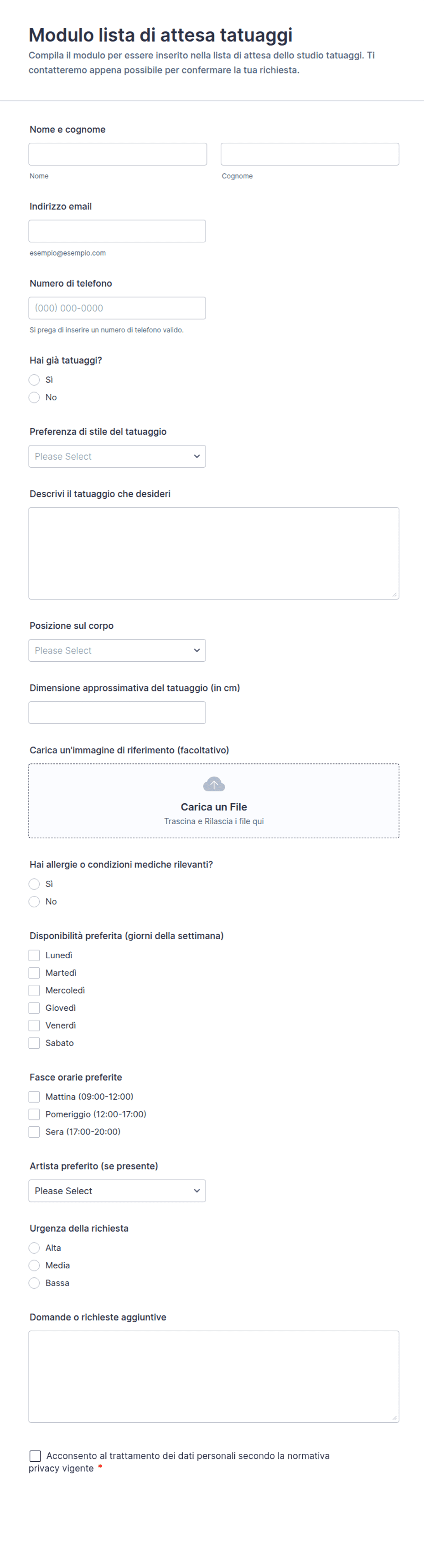
Task: Click the Descrivi il tatuaggio text area
Action: [213, 553]
